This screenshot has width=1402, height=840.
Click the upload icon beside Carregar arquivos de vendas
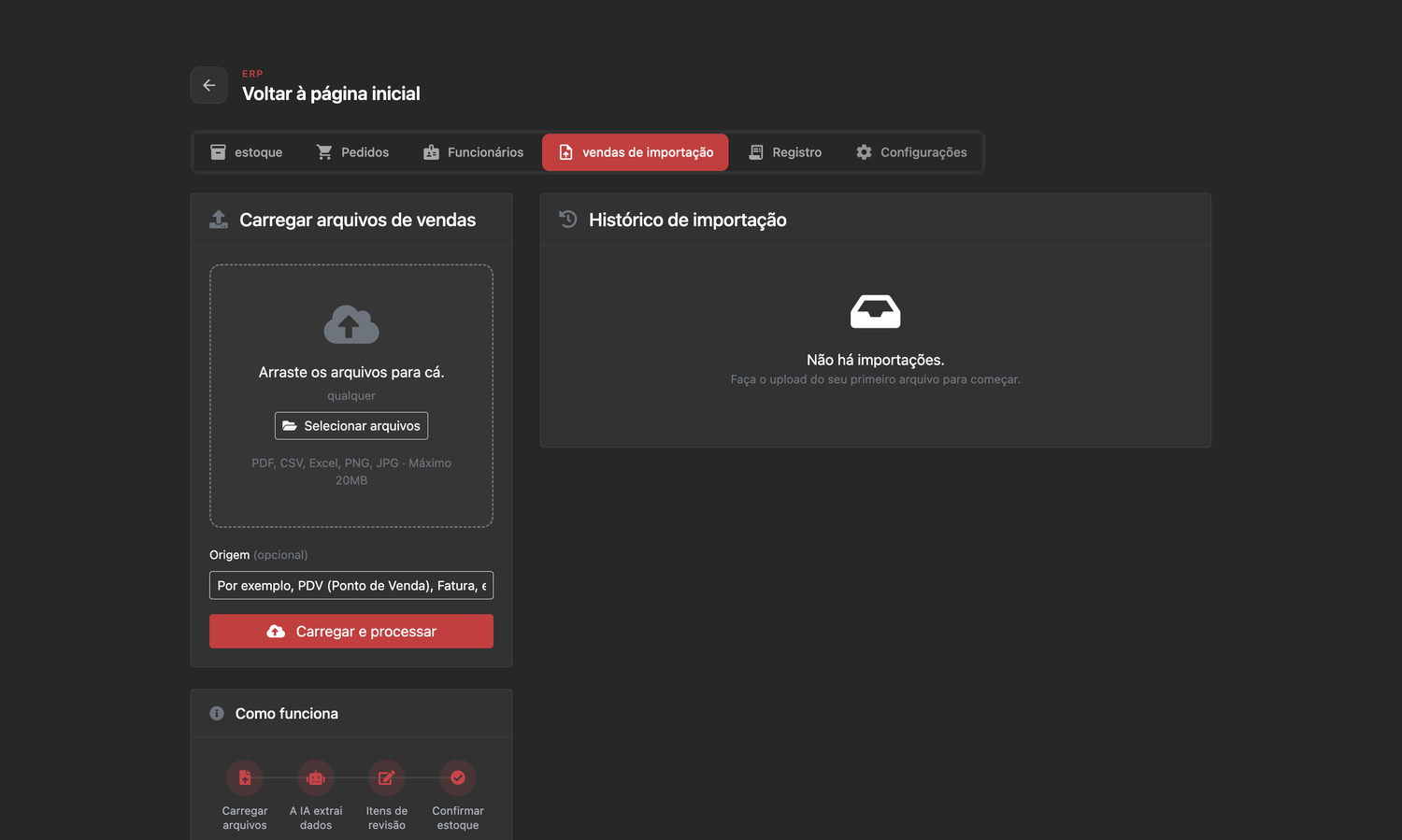219,220
